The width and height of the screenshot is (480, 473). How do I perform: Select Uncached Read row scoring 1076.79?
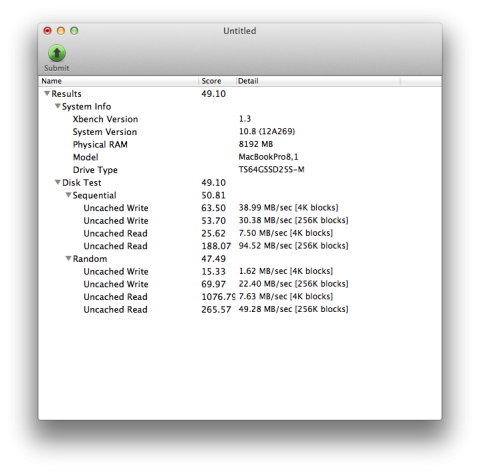240,297
